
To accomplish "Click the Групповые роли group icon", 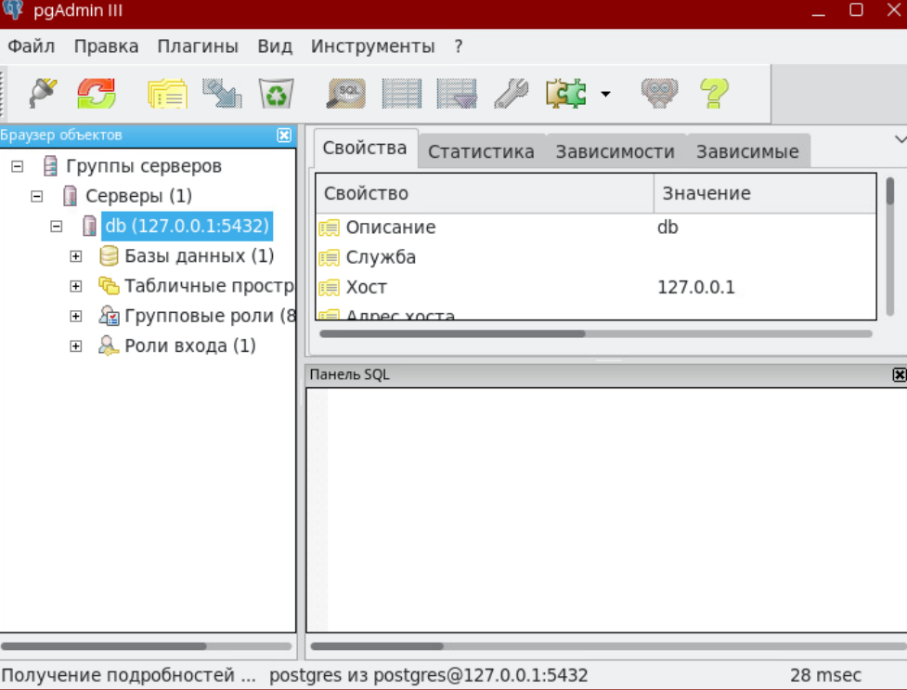I will tap(109, 316).
